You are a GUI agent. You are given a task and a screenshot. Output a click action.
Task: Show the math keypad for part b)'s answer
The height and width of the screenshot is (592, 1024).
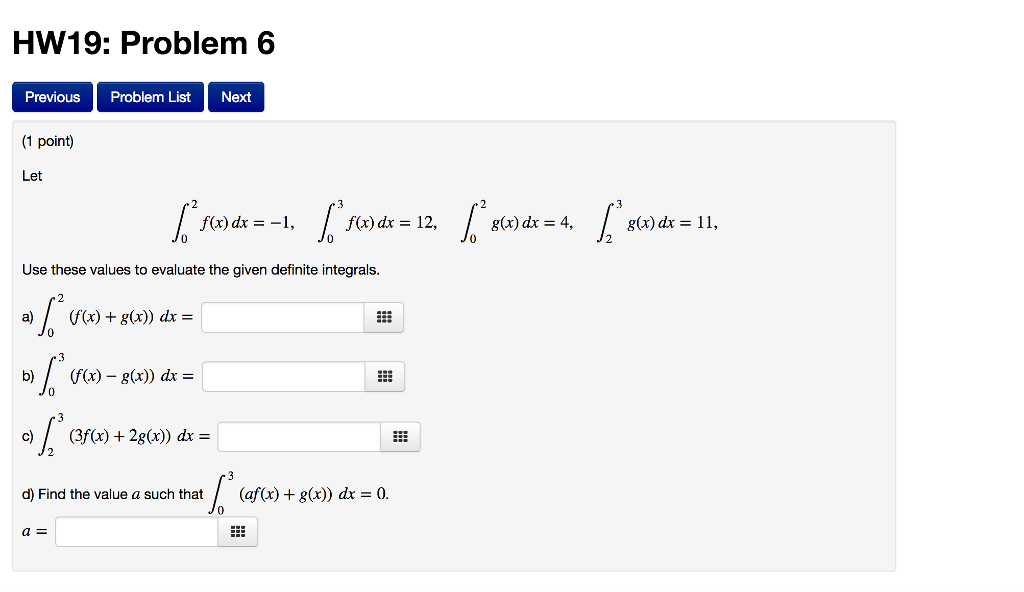tap(383, 376)
